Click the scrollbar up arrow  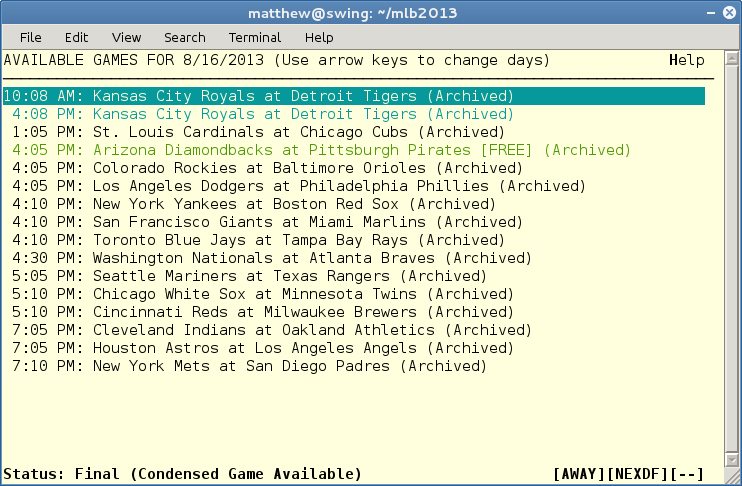[x=732, y=59]
